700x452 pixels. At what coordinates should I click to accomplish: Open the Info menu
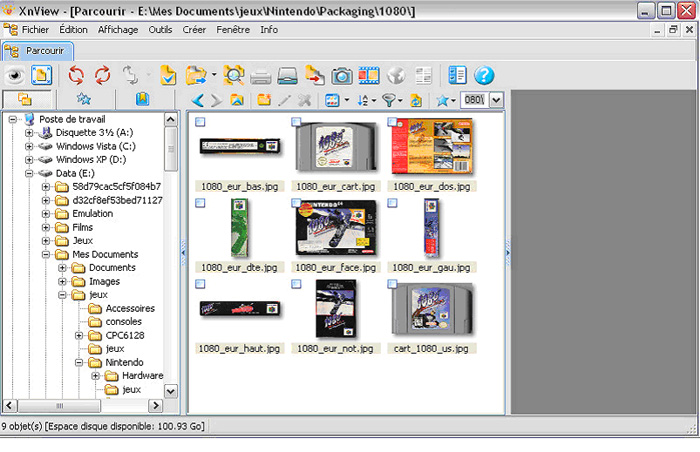pyautogui.click(x=269, y=29)
